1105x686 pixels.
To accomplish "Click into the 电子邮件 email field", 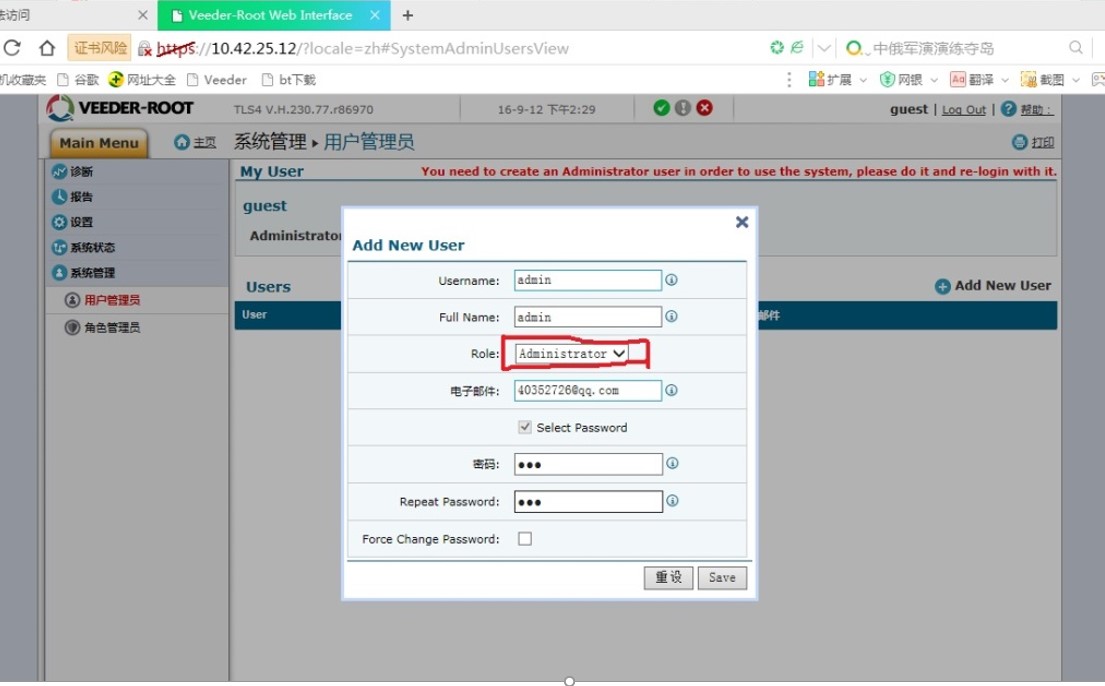I will tap(587, 390).
